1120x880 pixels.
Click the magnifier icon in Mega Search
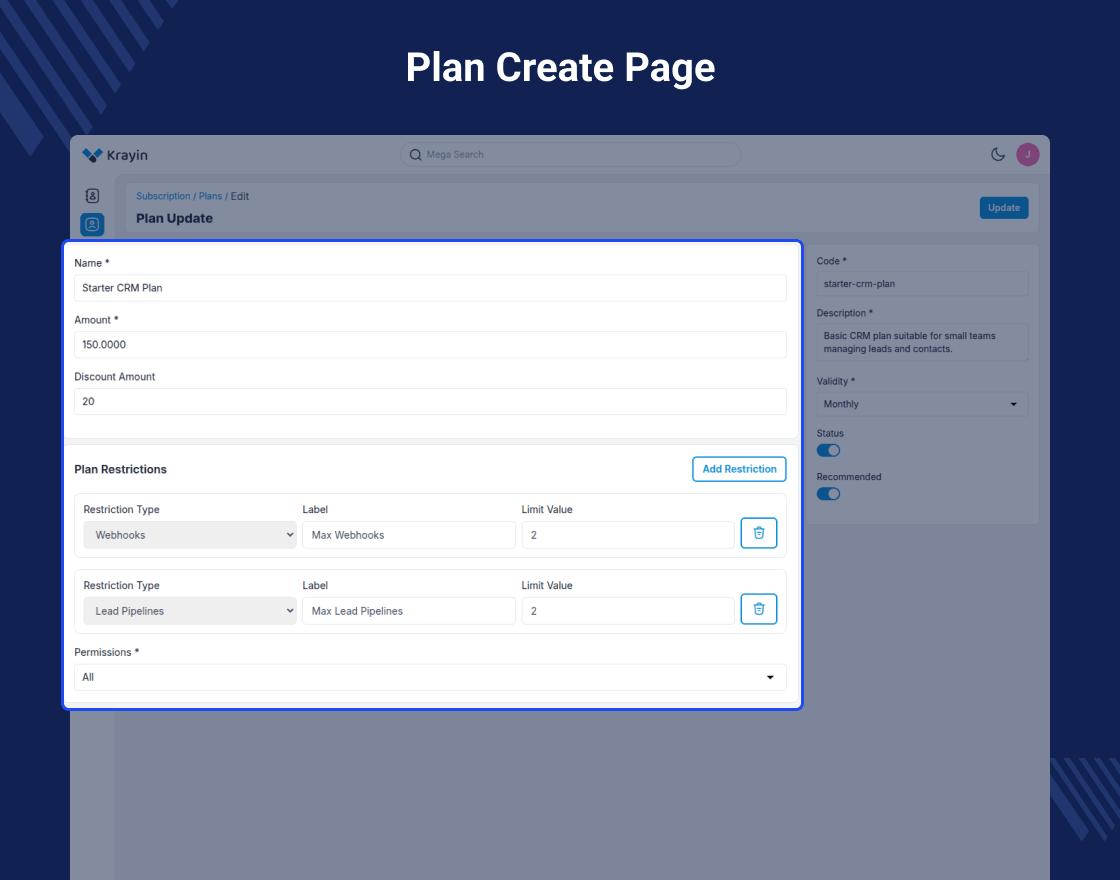[x=415, y=155]
